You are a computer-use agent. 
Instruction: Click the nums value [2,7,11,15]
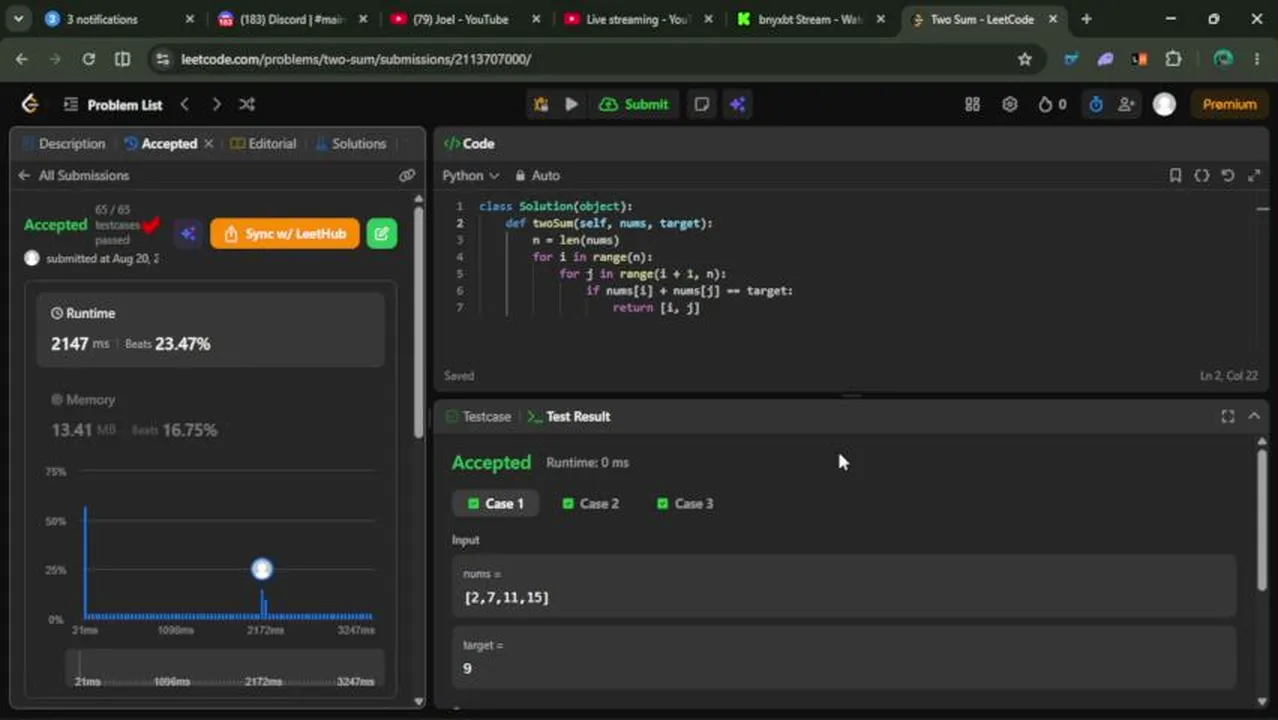click(506, 597)
